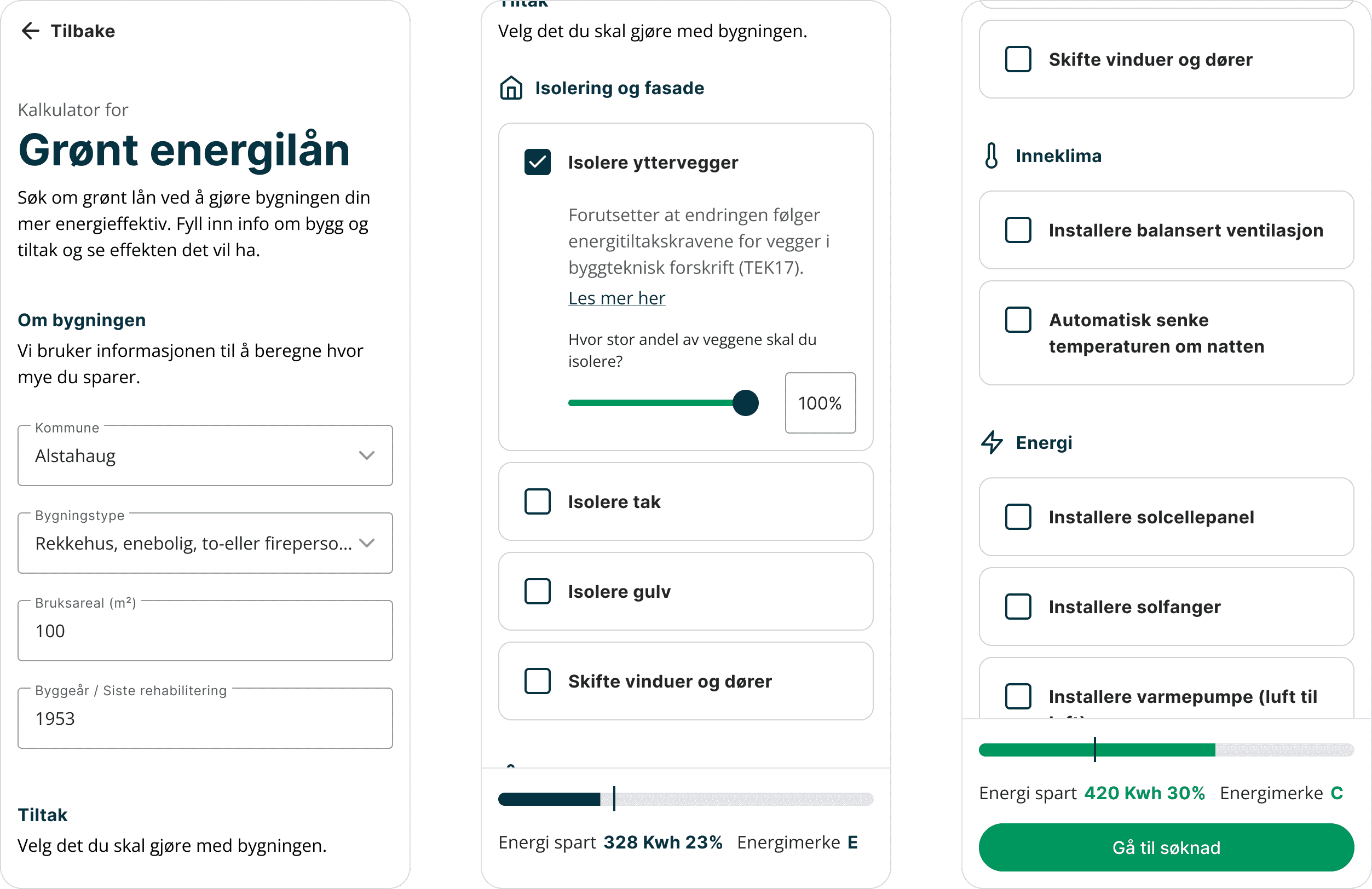Click the back arrow icon next to Tilbake
The width and height of the screenshot is (1372, 889).
click(30, 31)
